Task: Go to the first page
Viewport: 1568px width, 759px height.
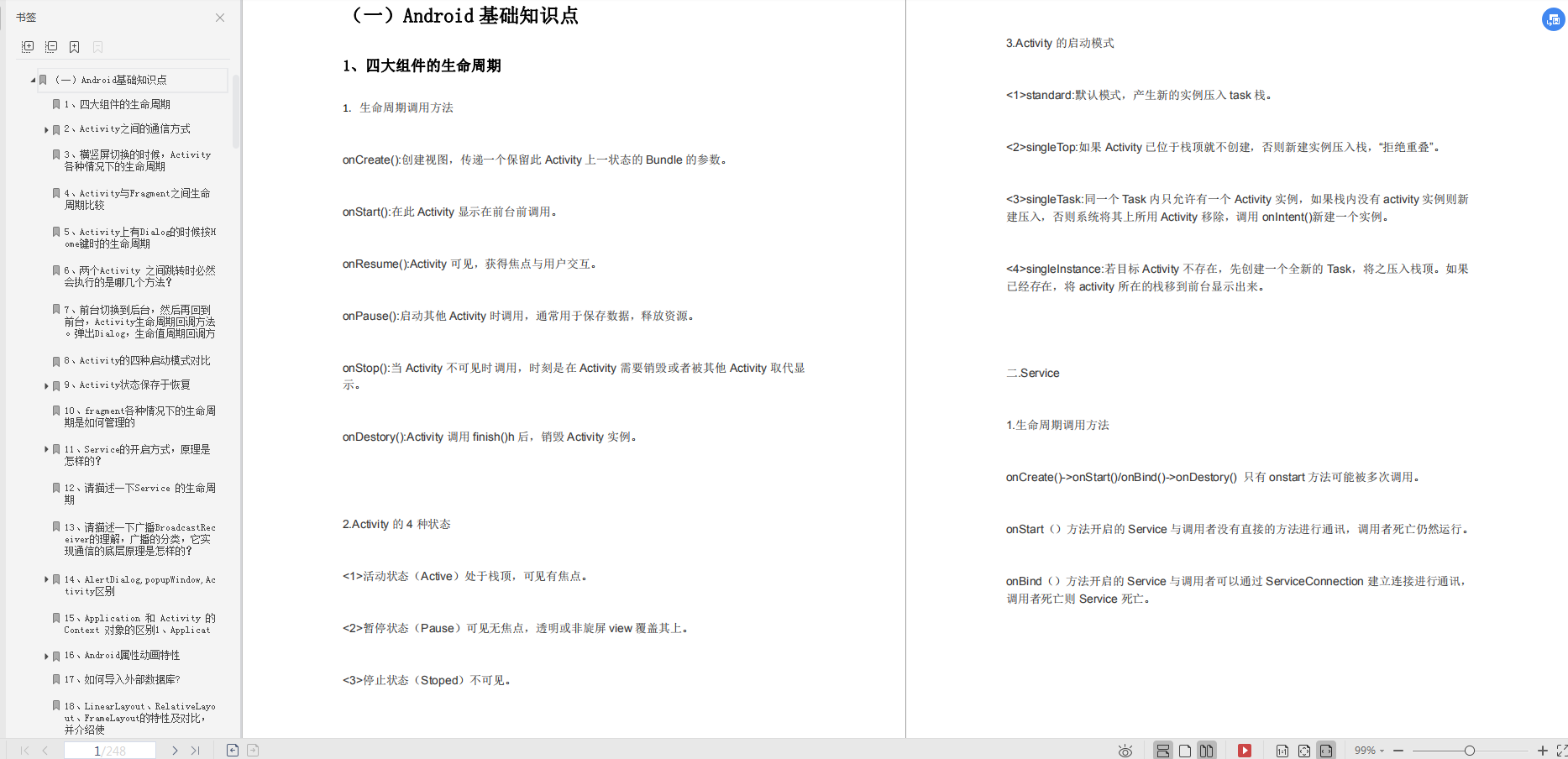Action: click(25, 751)
